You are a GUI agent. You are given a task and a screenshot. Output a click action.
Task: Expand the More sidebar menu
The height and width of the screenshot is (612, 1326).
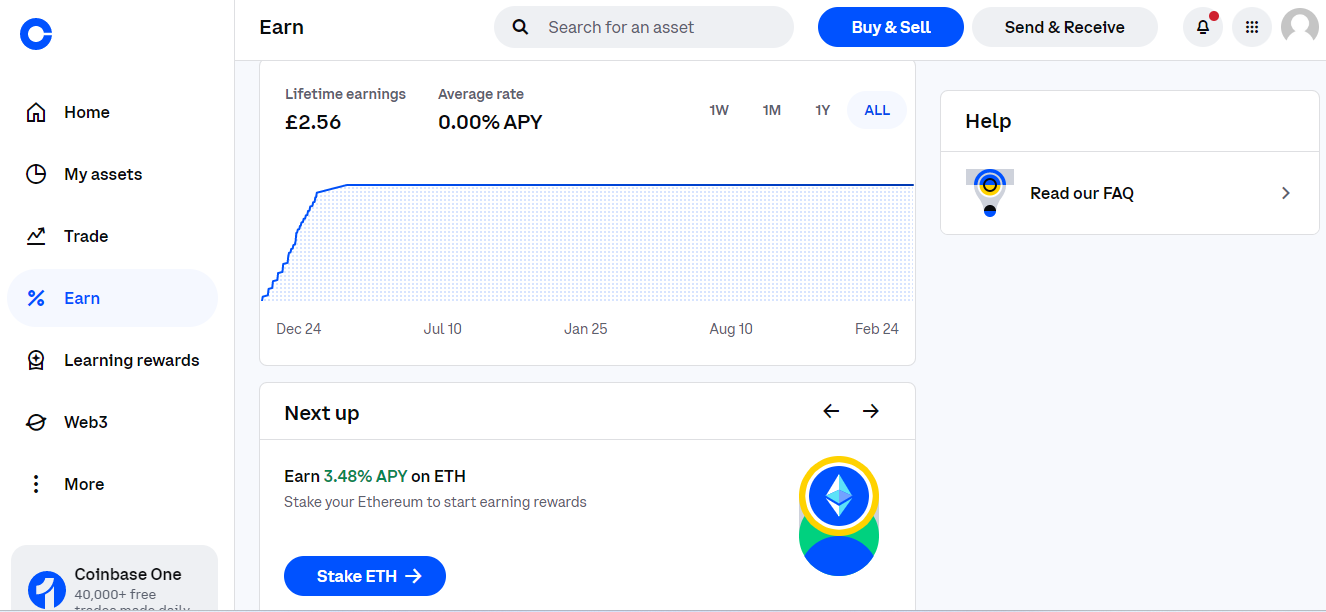[36, 483]
